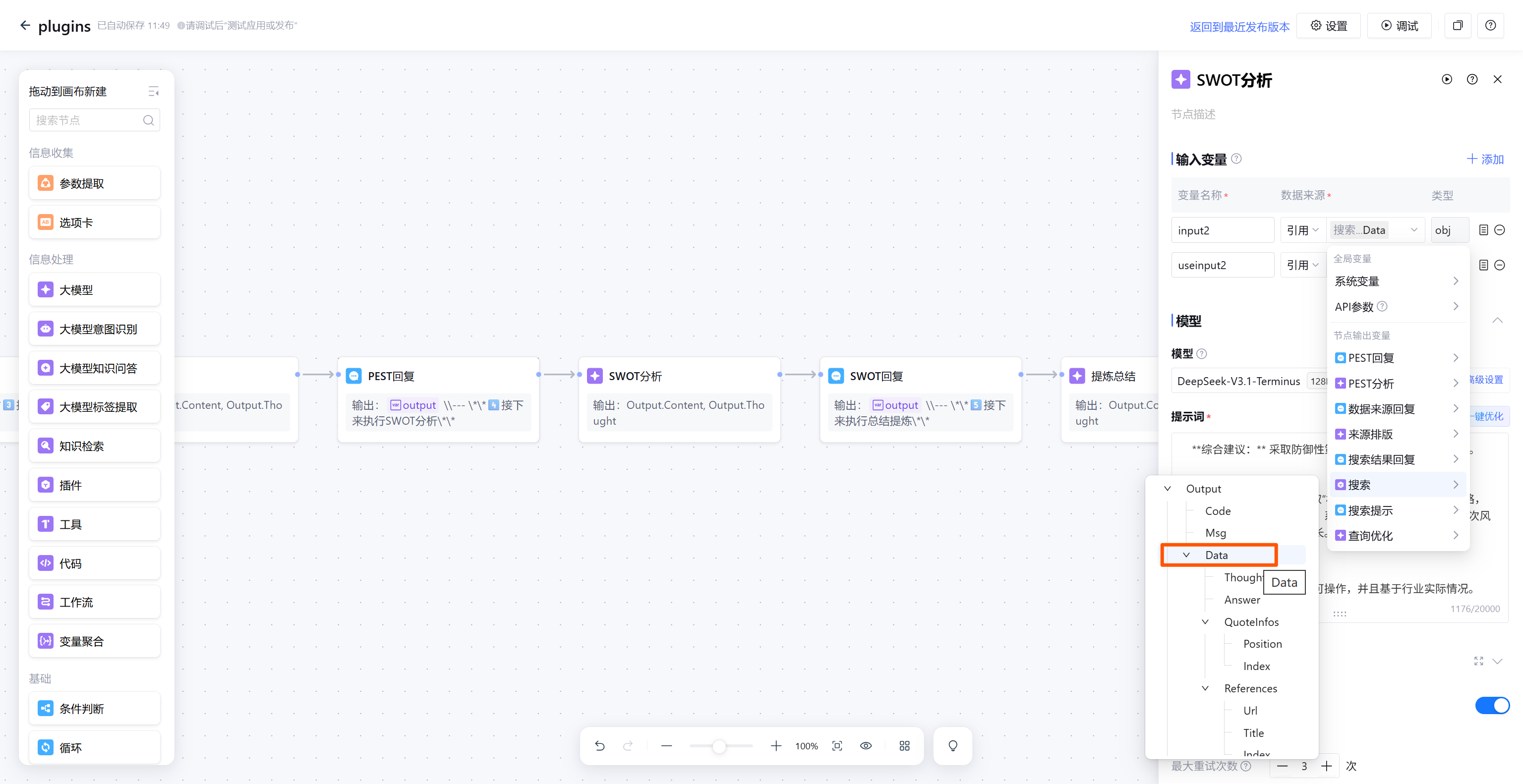Click the copy icon in the top bar
Image resolution: width=1523 pixels, height=784 pixels.
[1458, 25]
